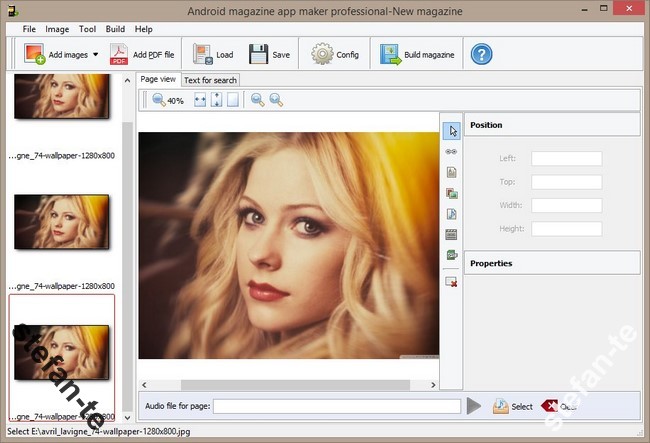Click the delete object icon

pos(452,282)
